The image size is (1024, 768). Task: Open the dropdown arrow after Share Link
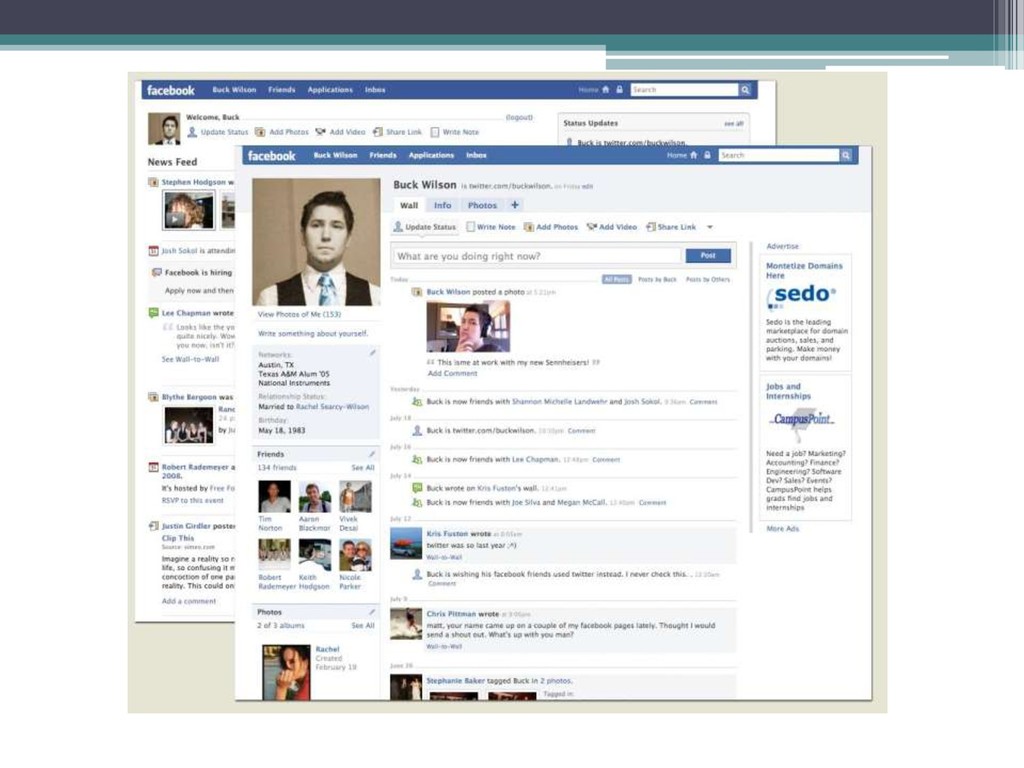[710, 227]
